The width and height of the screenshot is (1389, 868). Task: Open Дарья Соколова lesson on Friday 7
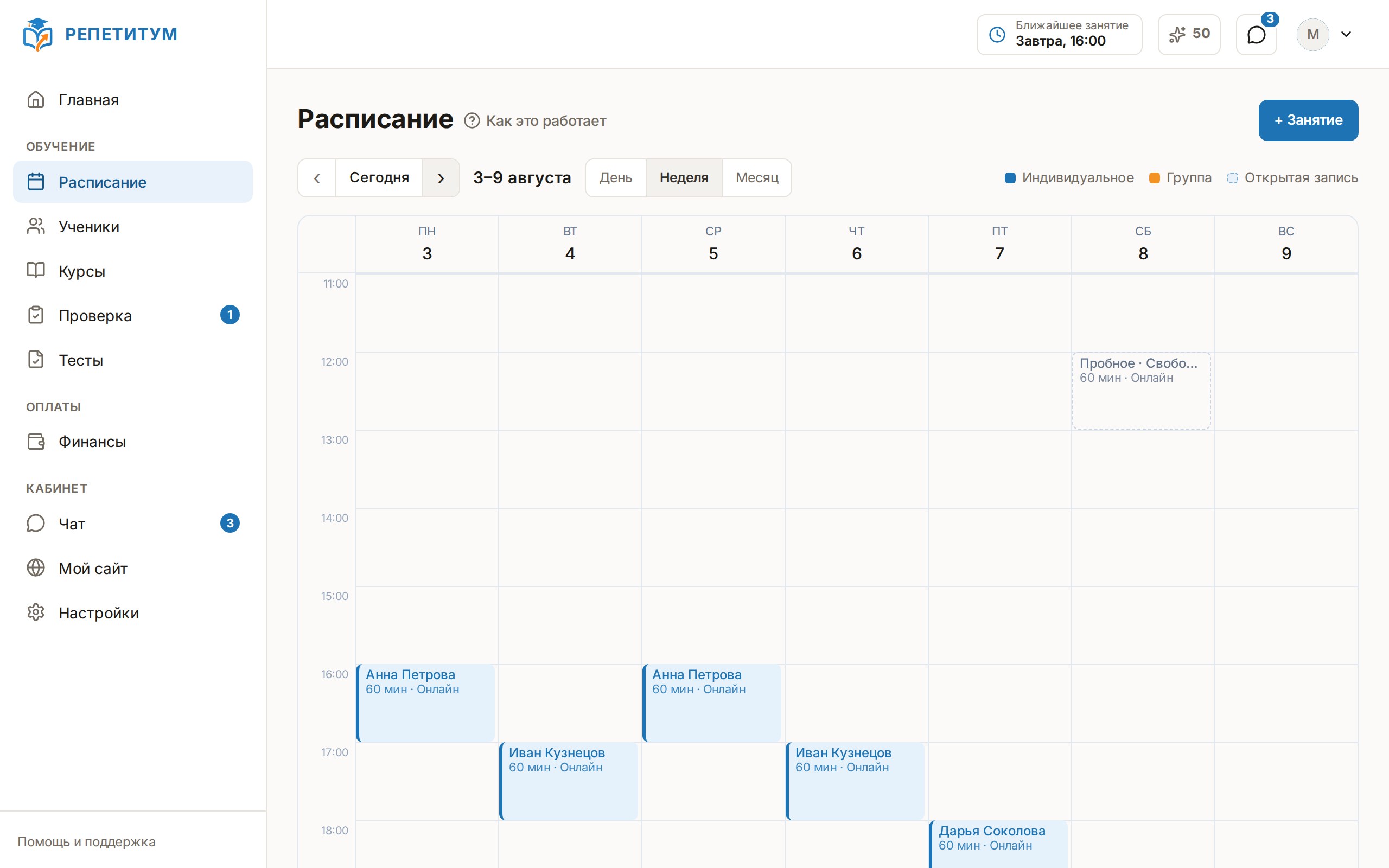coord(998,845)
